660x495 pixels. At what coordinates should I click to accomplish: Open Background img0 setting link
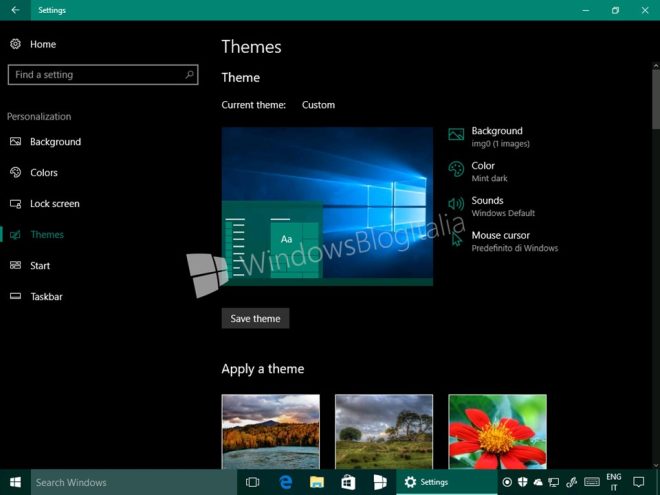[x=500, y=137]
